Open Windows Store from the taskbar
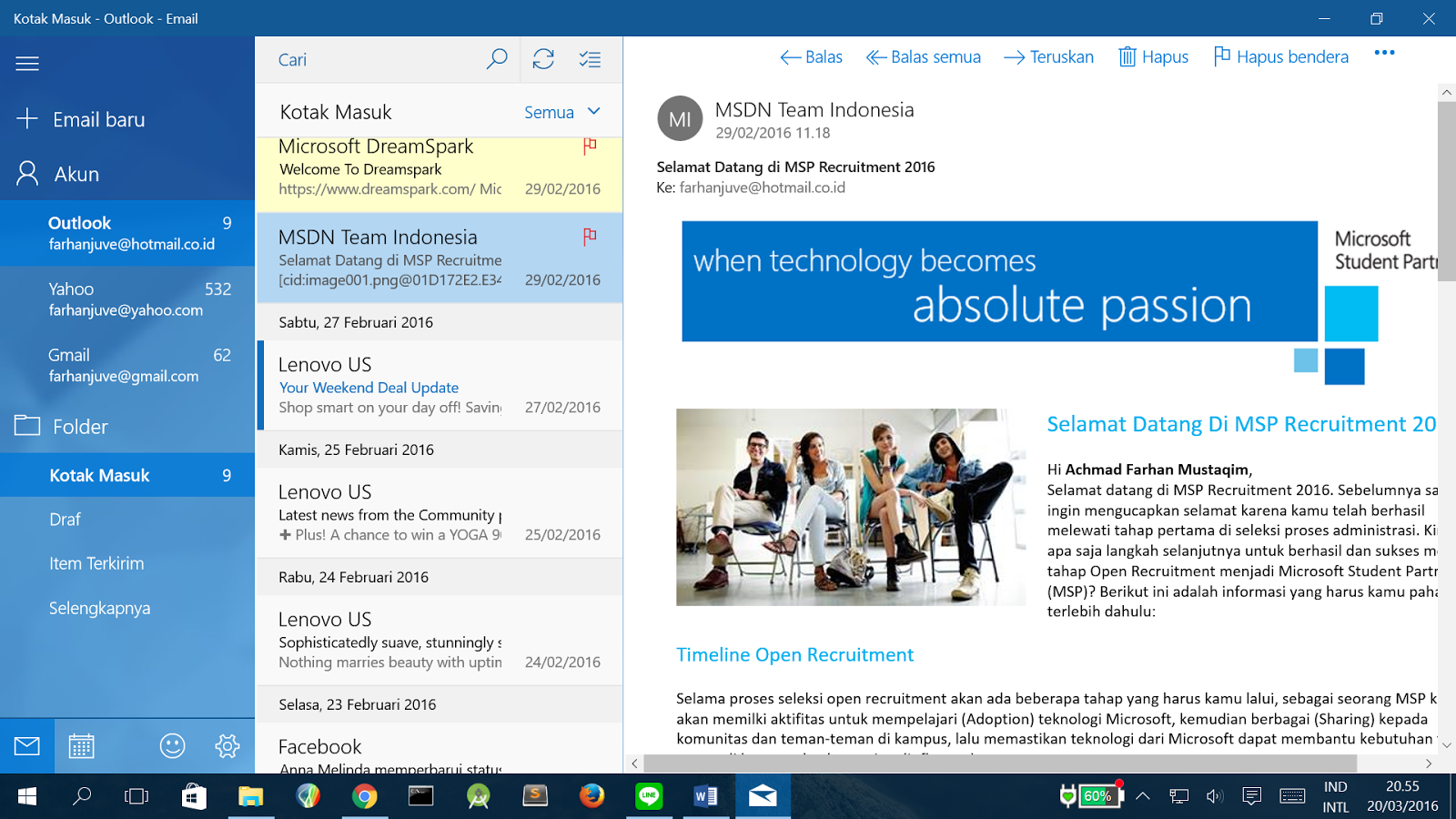Image resolution: width=1456 pixels, height=819 pixels. [x=194, y=796]
